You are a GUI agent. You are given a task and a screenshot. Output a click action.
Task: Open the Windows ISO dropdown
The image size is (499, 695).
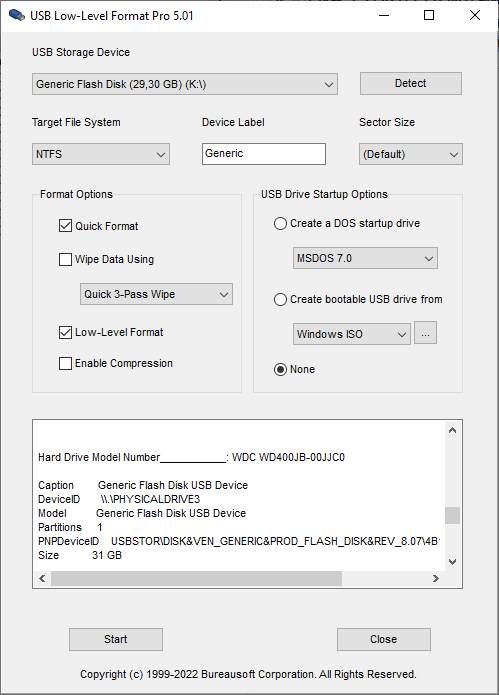(x=351, y=334)
